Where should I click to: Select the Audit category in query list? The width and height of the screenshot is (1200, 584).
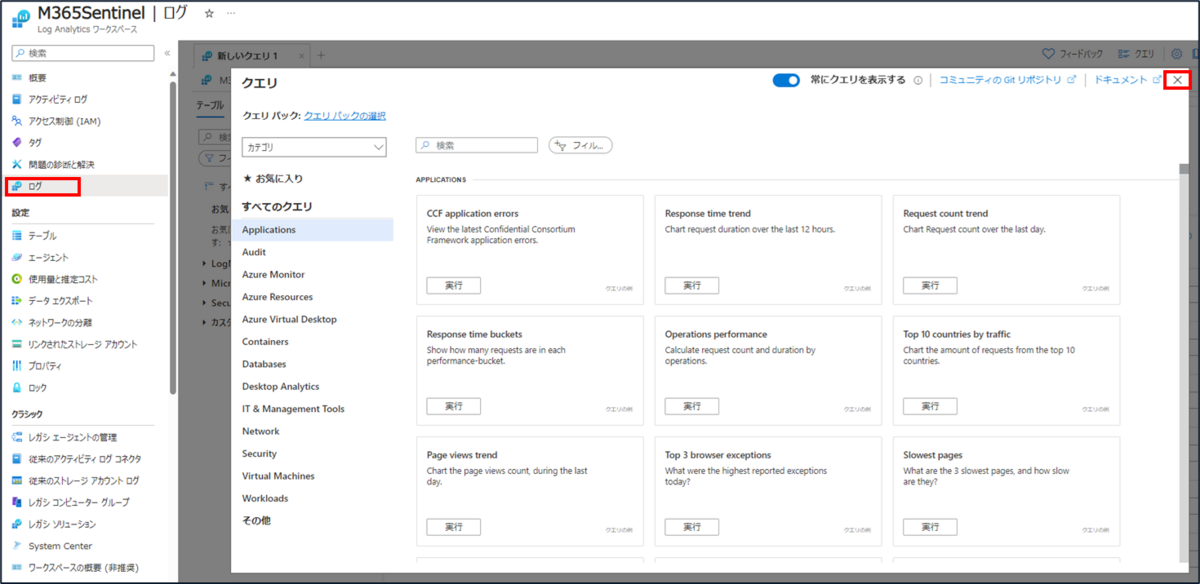pyautogui.click(x=253, y=251)
